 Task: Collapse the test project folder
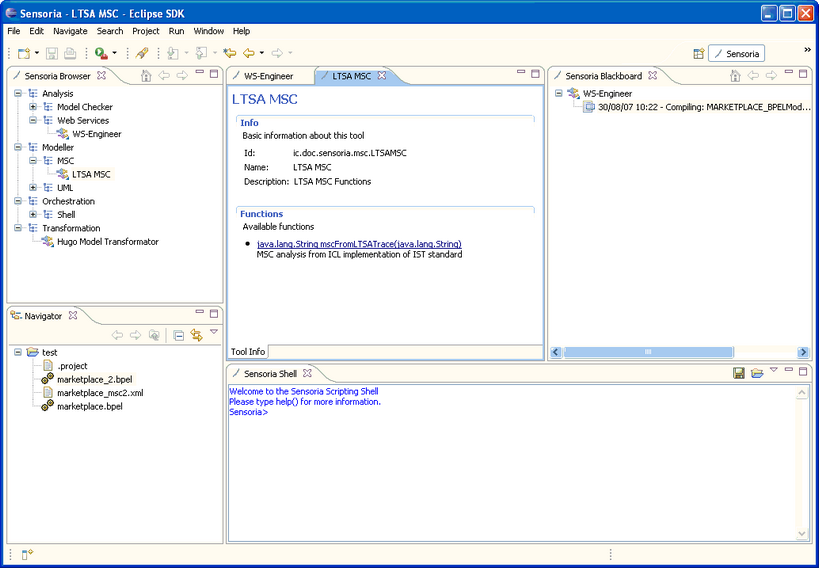point(18,353)
